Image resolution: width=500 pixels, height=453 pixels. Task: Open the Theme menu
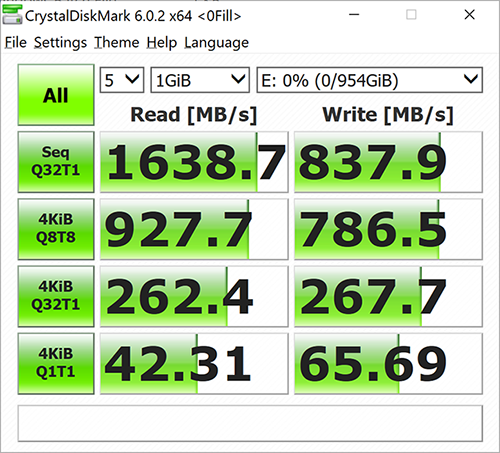[117, 43]
